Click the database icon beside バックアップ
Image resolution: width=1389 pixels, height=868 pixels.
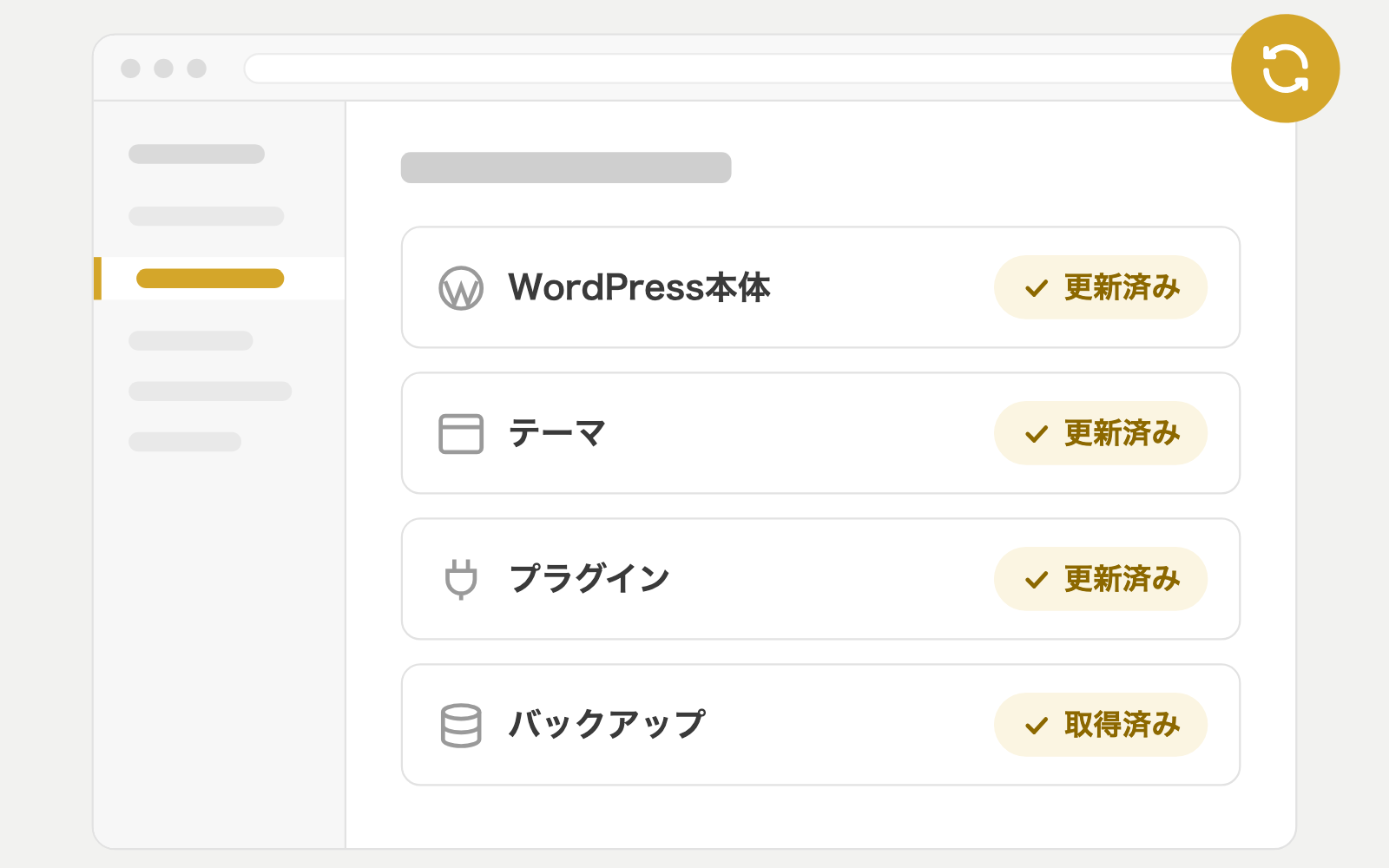point(461,725)
